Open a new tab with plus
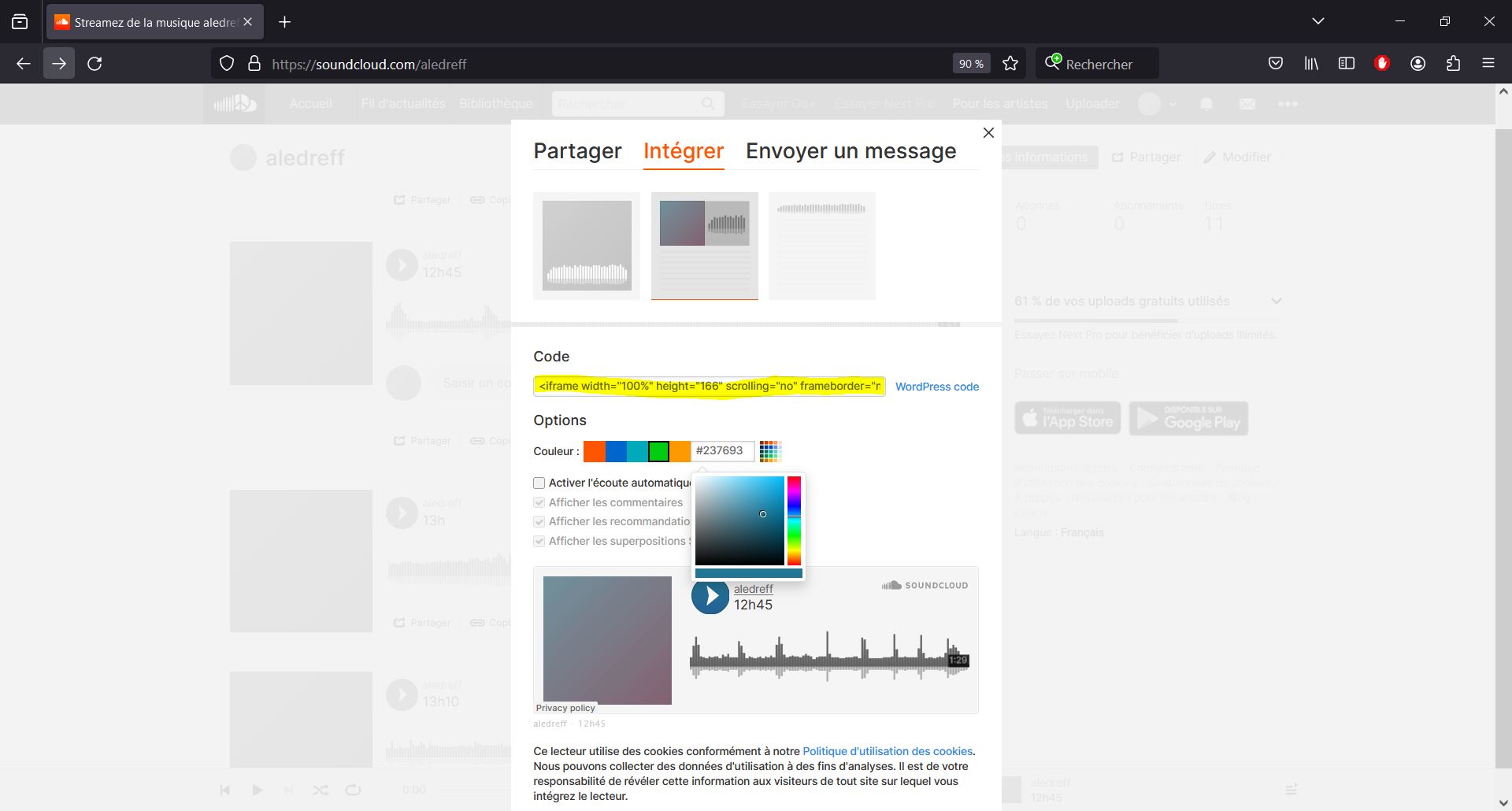This screenshot has height=811, width=1512. tap(285, 22)
